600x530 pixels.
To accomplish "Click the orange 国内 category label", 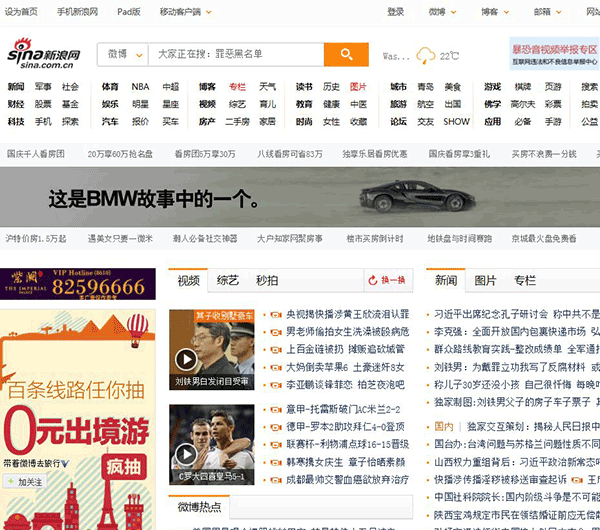I will click(x=444, y=427).
